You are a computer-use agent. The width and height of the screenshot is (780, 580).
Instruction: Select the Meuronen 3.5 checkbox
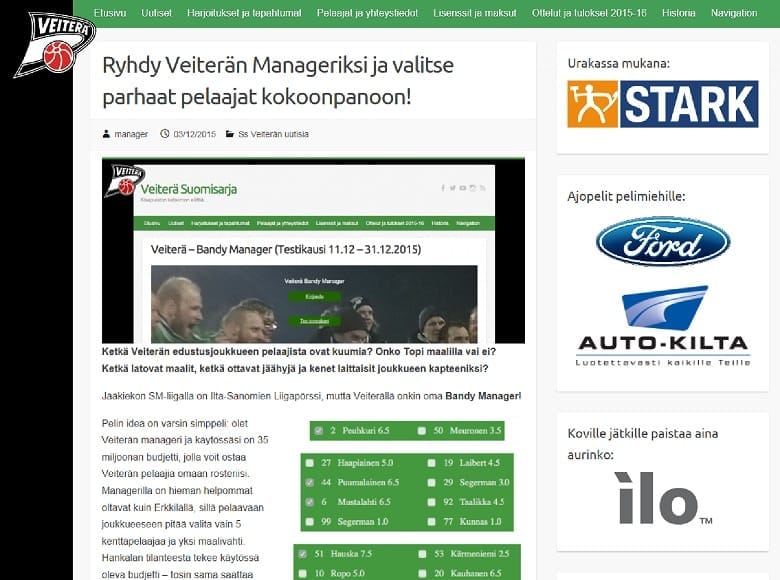tap(423, 431)
